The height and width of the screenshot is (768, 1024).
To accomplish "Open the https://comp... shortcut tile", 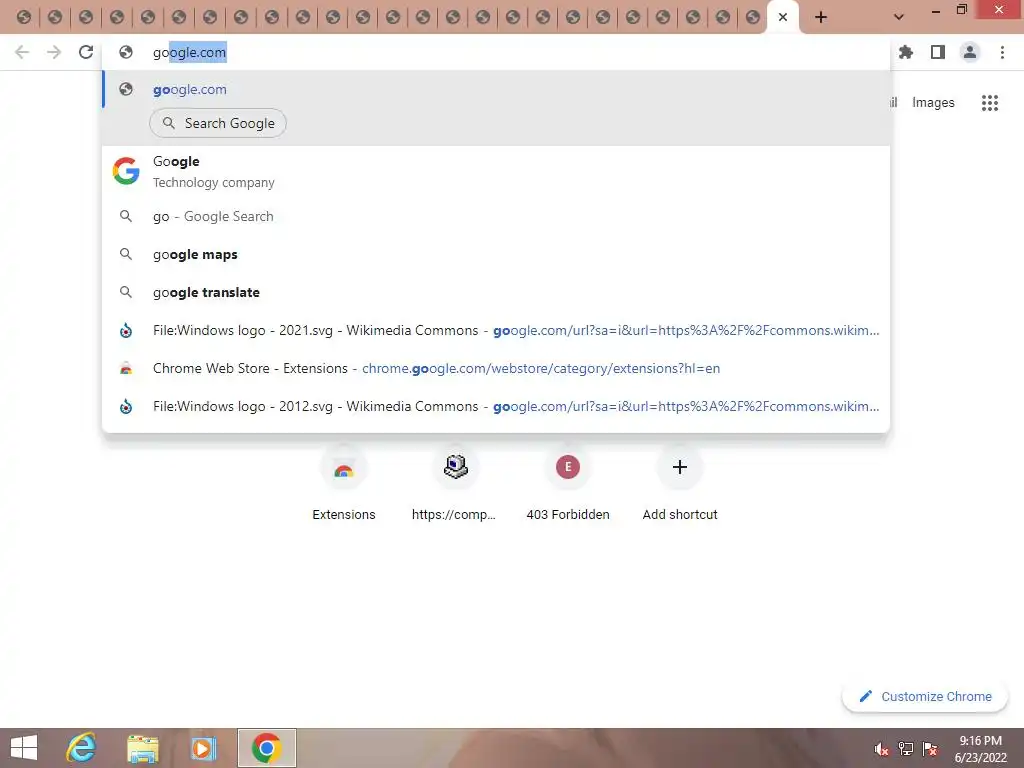I will 455,483.
